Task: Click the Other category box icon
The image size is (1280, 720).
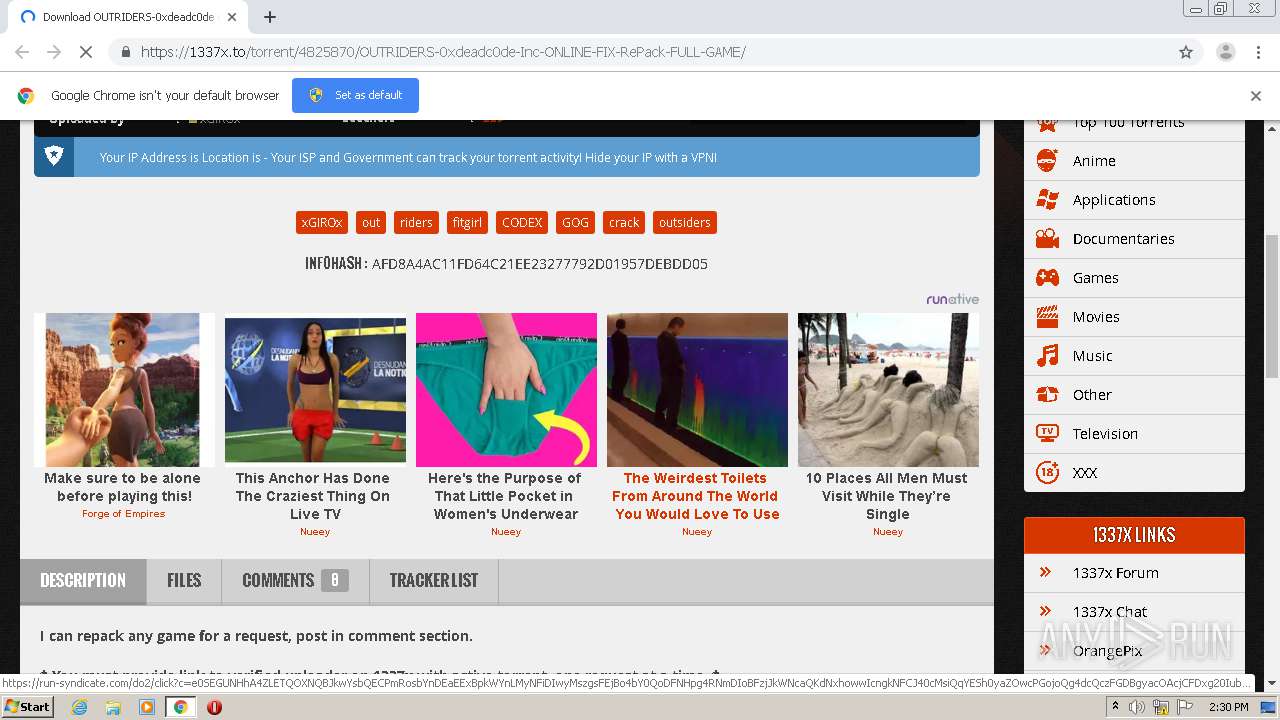Action: click(x=1047, y=394)
